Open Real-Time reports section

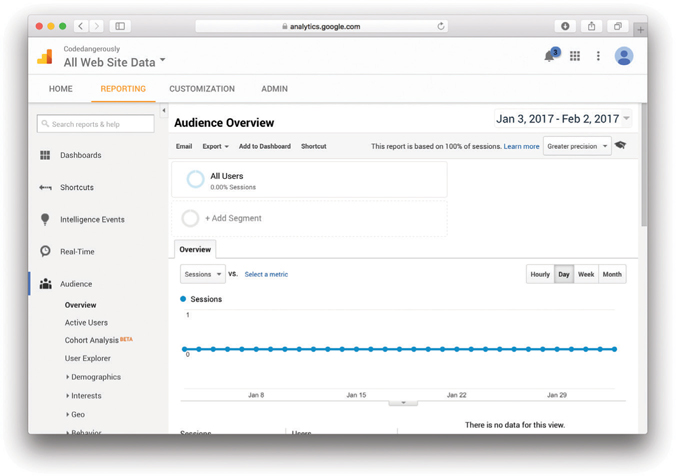[77, 252]
